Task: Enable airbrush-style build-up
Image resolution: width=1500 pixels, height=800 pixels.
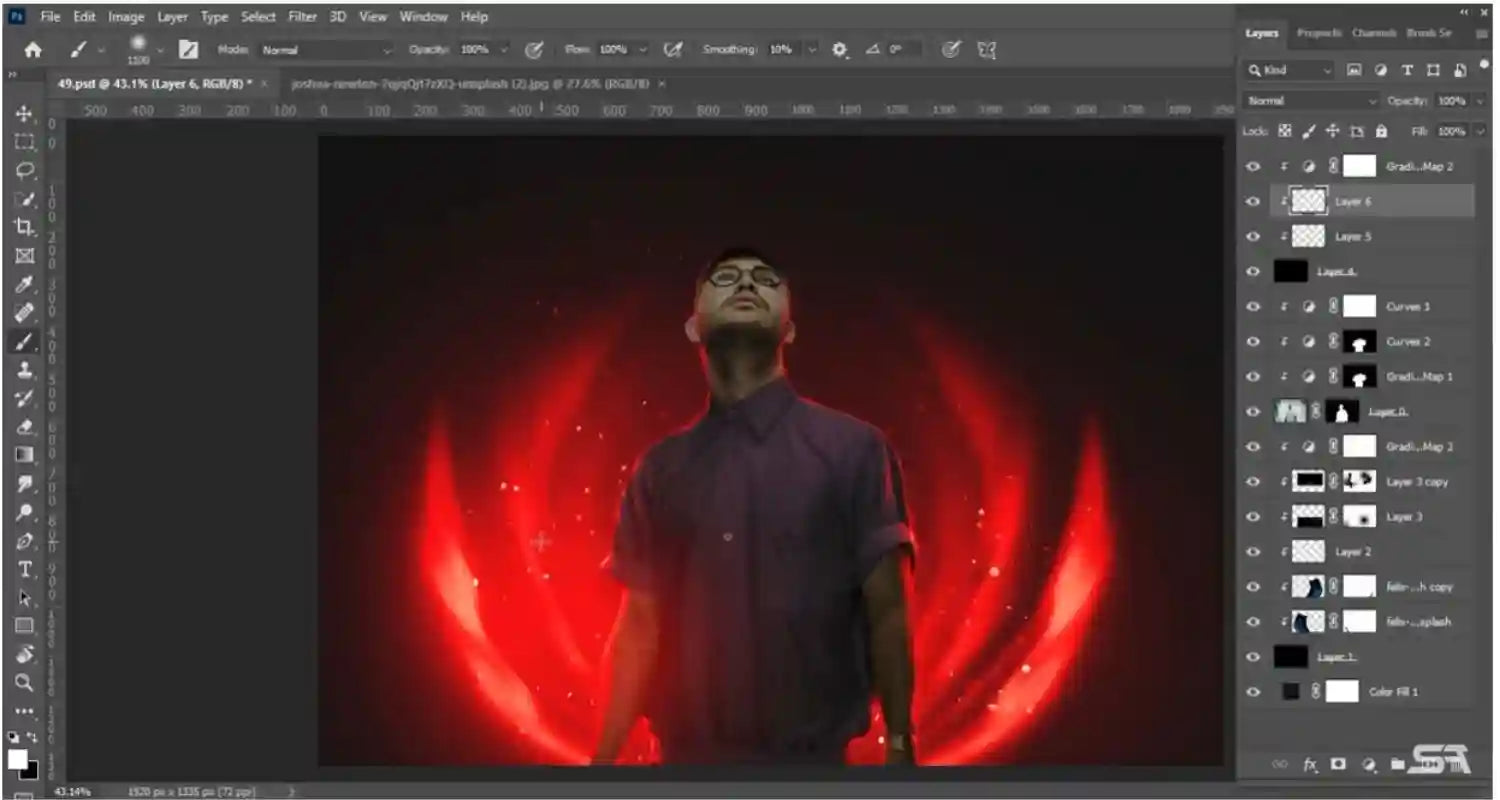Action: [673, 49]
